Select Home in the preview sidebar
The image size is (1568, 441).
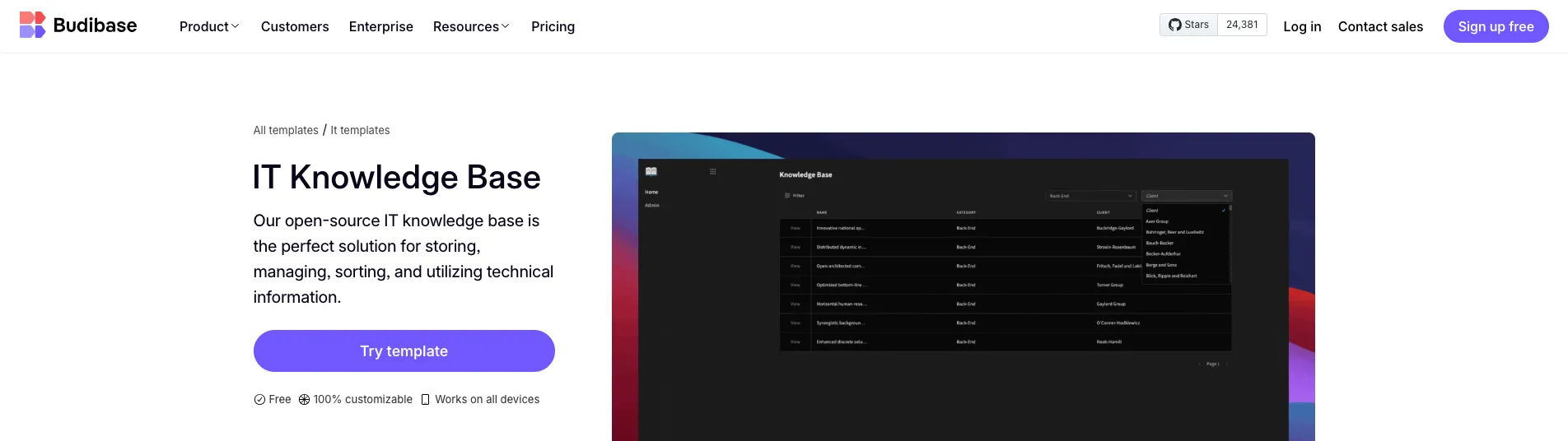tap(651, 192)
